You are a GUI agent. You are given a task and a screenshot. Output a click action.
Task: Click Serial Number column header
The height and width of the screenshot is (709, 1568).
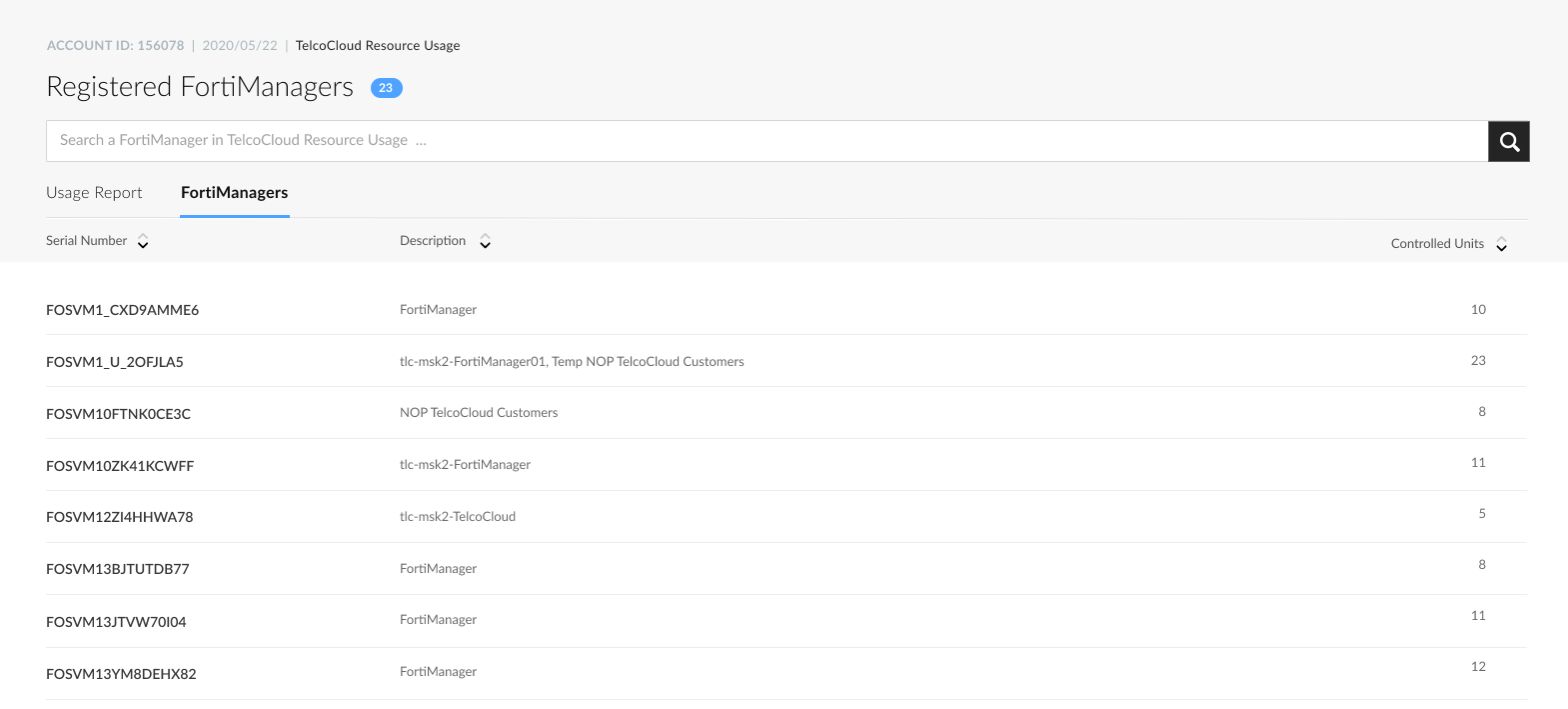(87, 241)
